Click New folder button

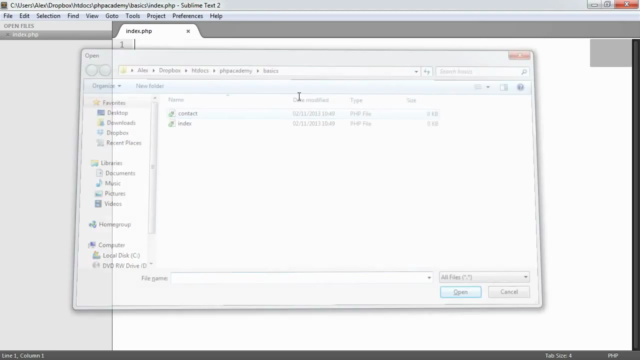[x=150, y=86]
